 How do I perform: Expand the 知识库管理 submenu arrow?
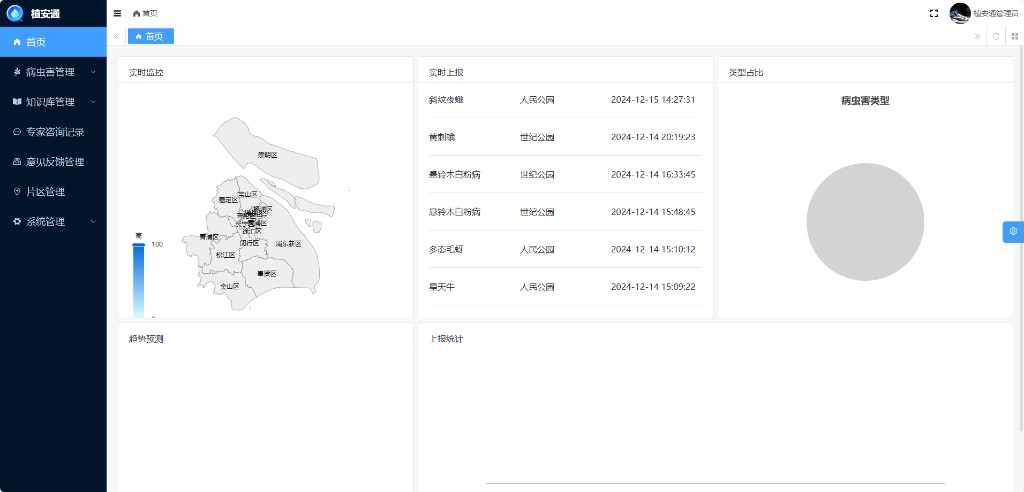click(93, 102)
